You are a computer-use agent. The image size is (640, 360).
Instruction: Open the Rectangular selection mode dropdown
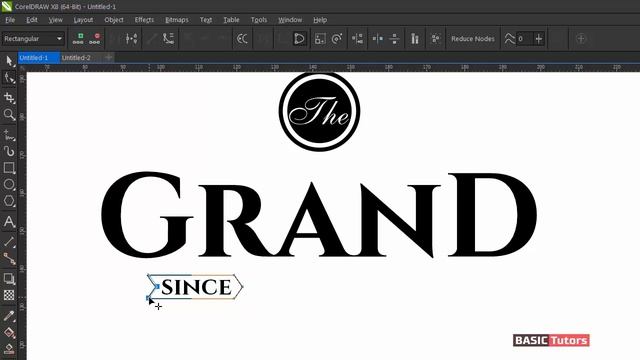click(x=33, y=39)
